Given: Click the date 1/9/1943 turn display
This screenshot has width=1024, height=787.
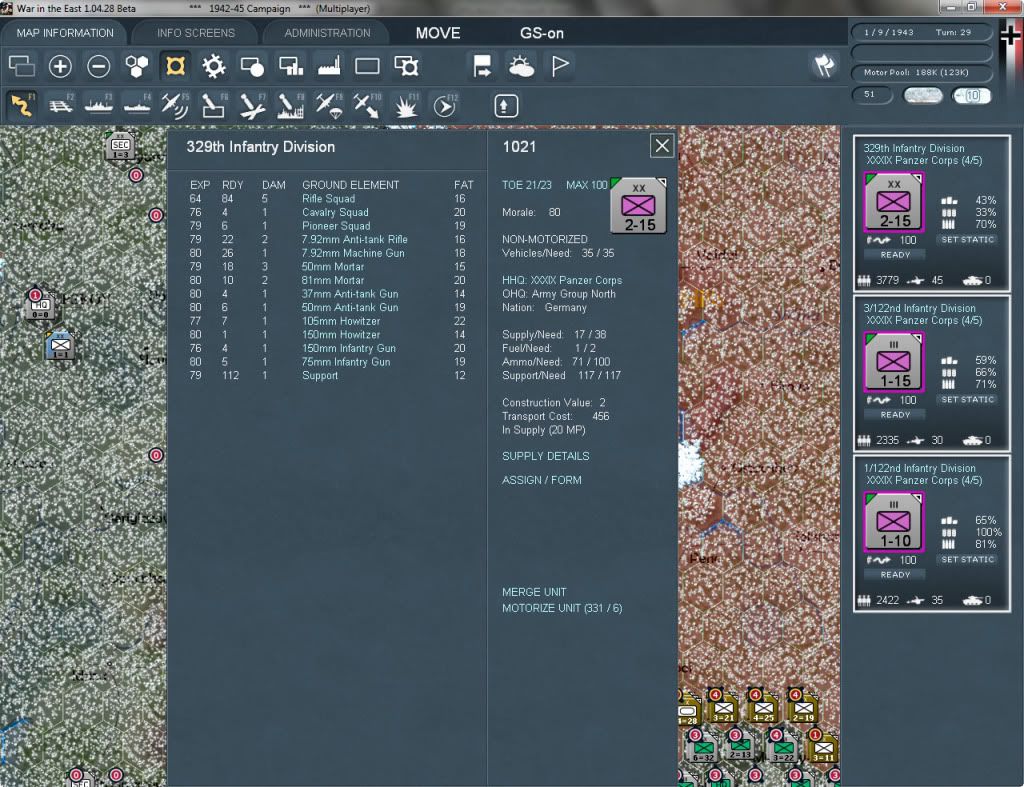Looking at the screenshot, I should (x=921, y=32).
